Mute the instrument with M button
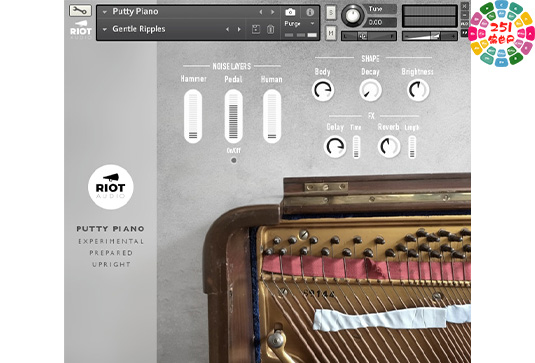The height and width of the screenshot is (363, 535). click(331, 33)
